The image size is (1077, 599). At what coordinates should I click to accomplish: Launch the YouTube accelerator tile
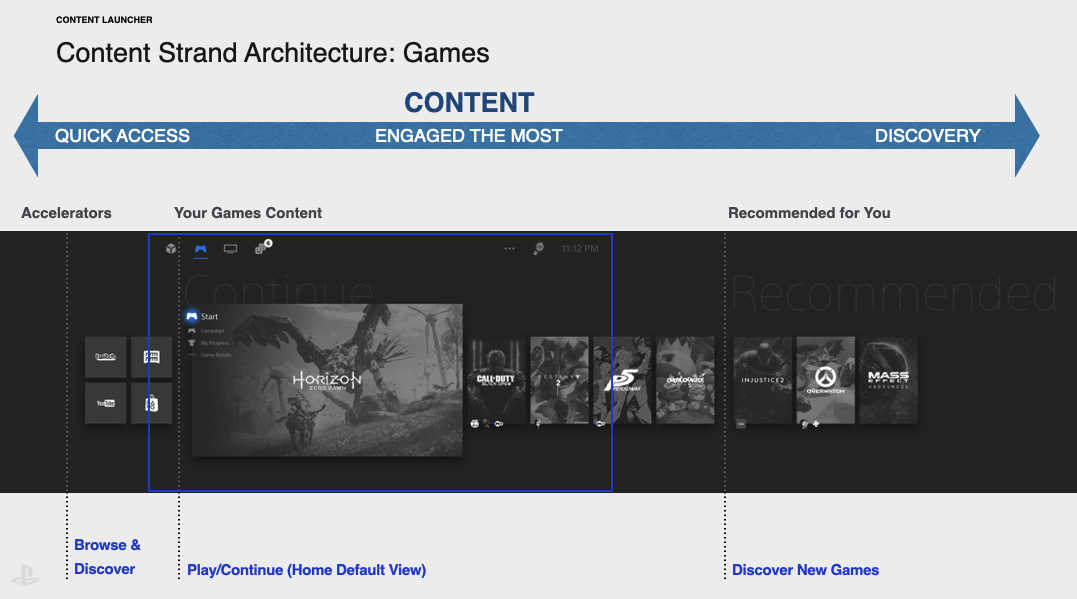point(106,403)
